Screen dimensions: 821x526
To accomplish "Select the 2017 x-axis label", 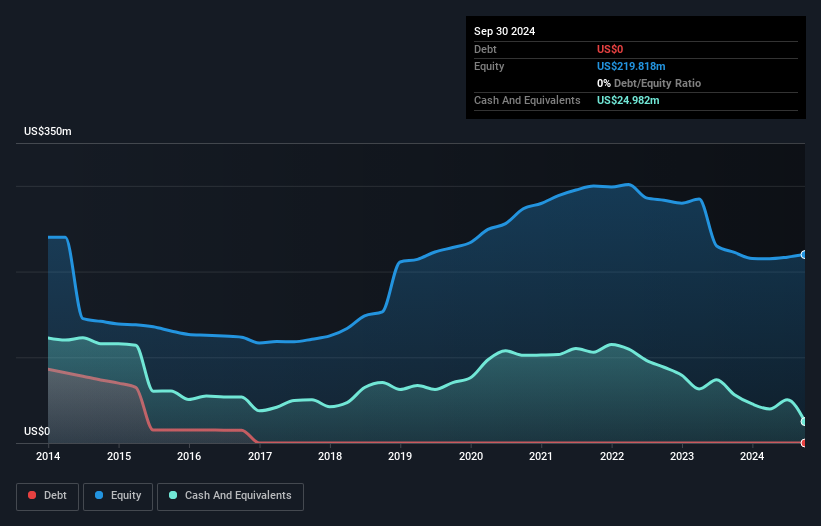I will 259,457.
